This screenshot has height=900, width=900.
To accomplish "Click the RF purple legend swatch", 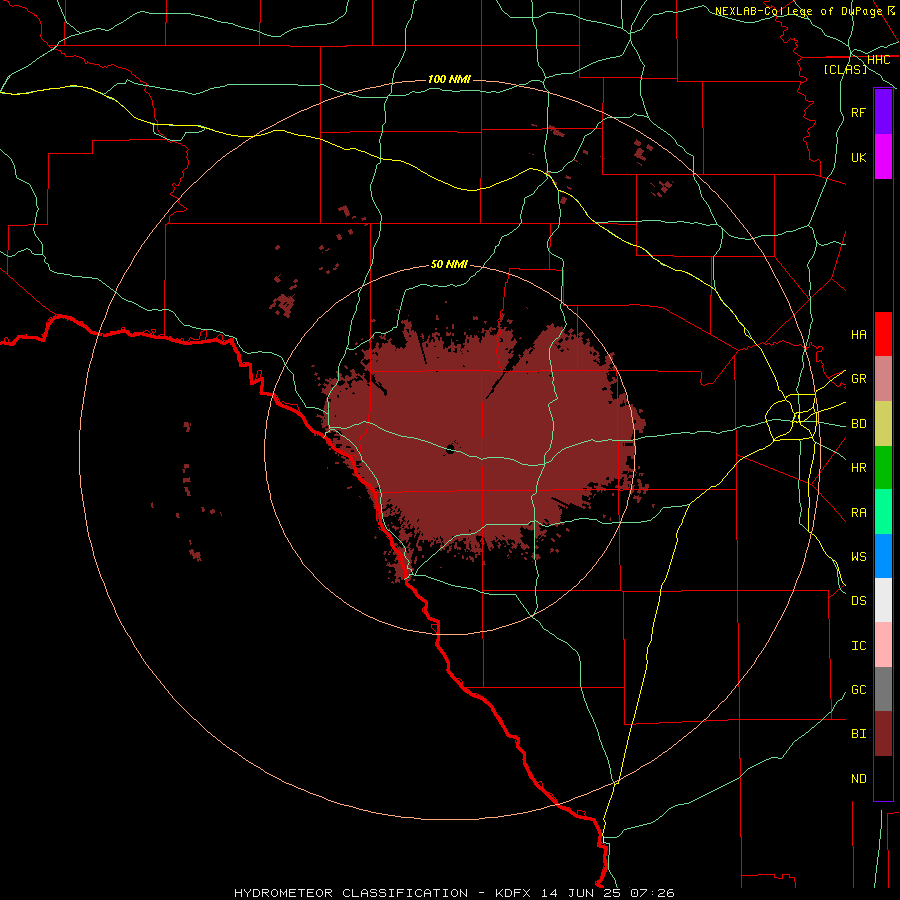I will (x=883, y=112).
